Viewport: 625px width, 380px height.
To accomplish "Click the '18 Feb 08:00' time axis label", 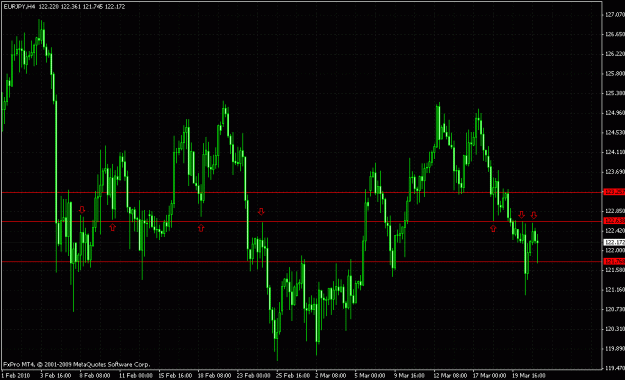I will point(214,375).
